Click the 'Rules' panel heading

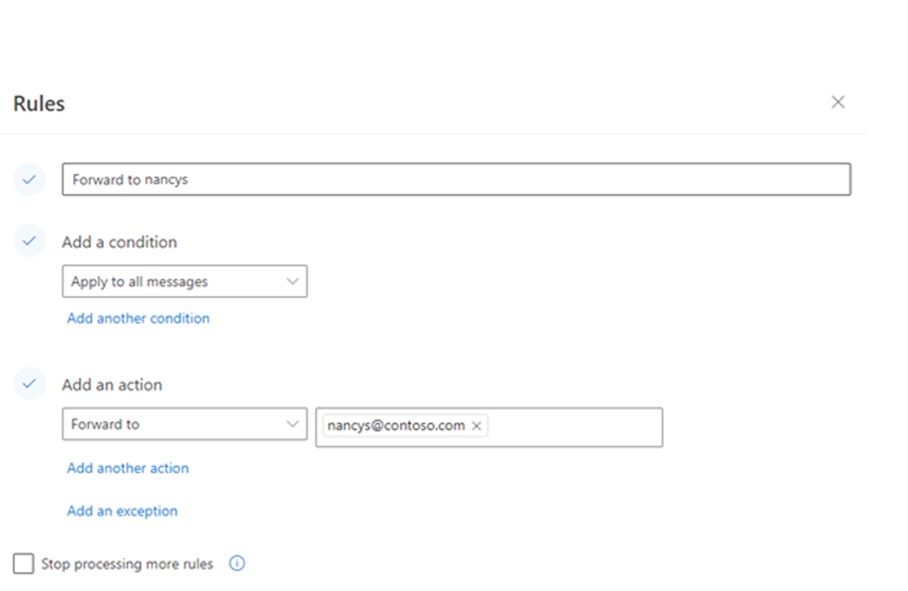click(x=39, y=103)
